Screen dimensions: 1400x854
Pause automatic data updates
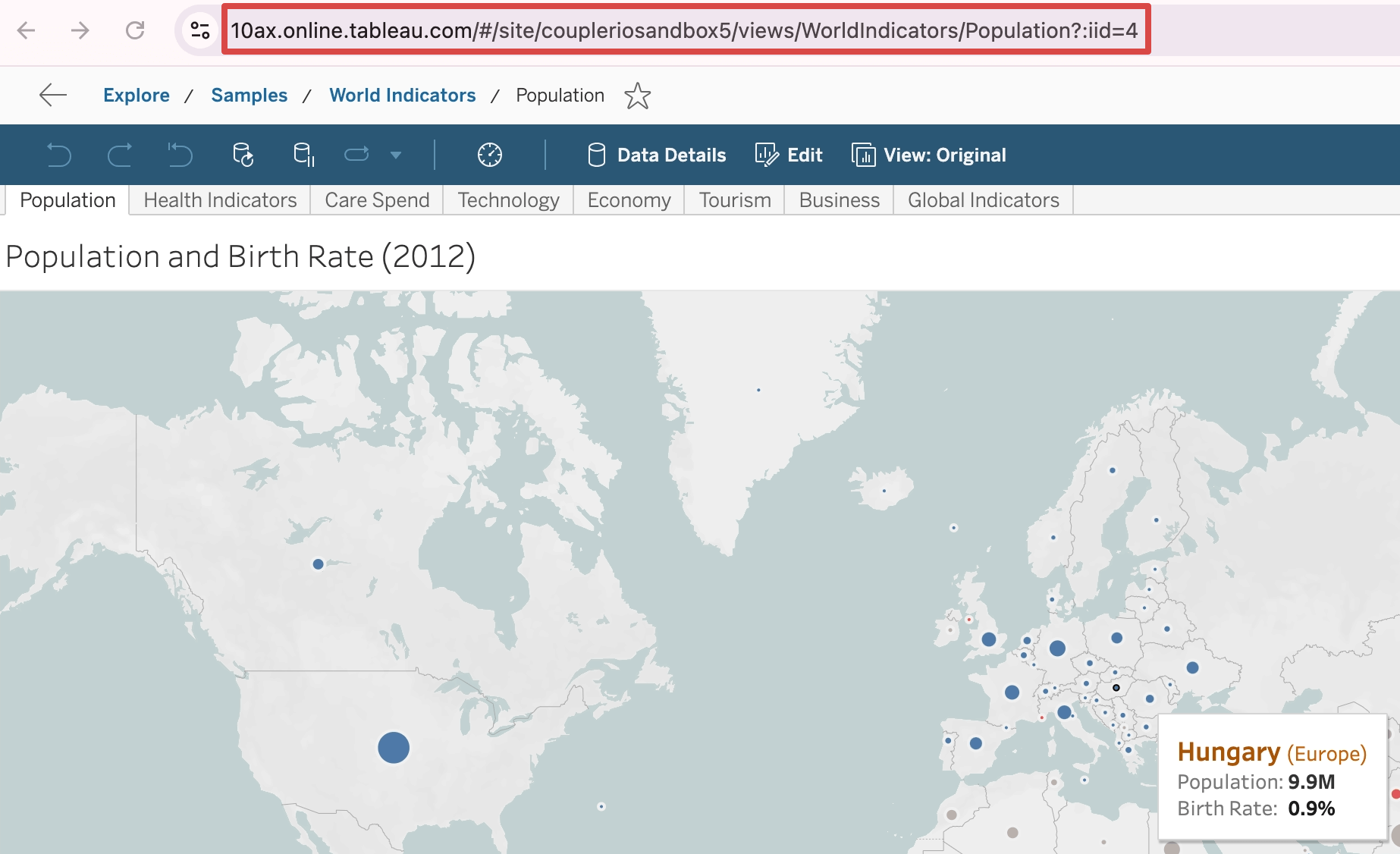[x=302, y=155]
